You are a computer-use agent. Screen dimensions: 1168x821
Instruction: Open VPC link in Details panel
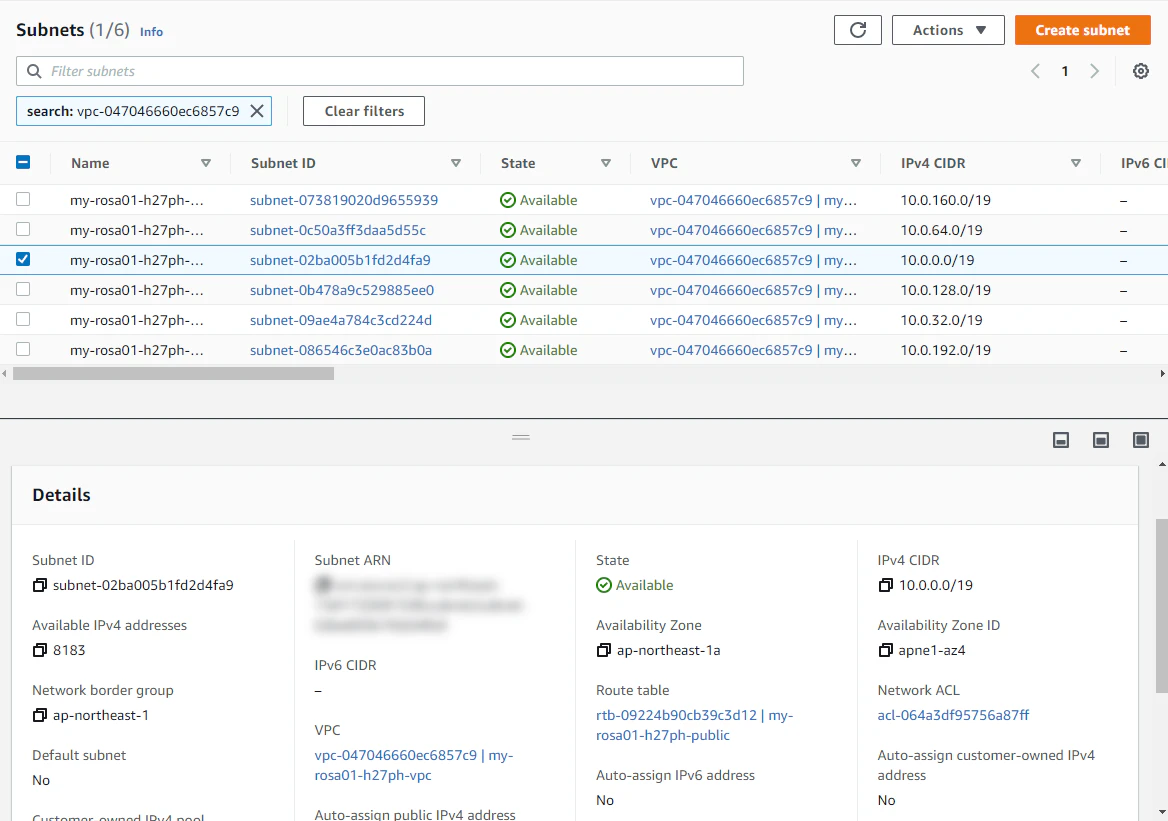[x=413, y=765]
